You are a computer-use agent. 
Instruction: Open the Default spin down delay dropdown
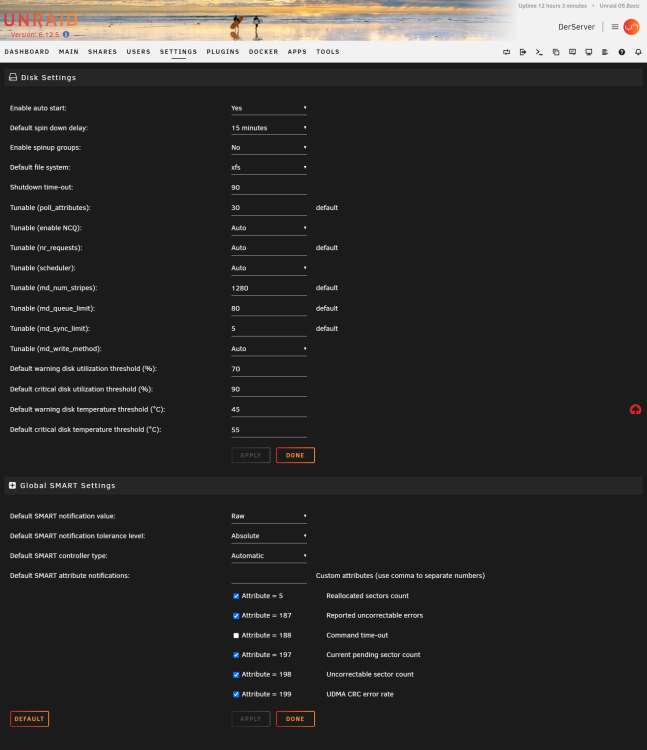pos(269,128)
